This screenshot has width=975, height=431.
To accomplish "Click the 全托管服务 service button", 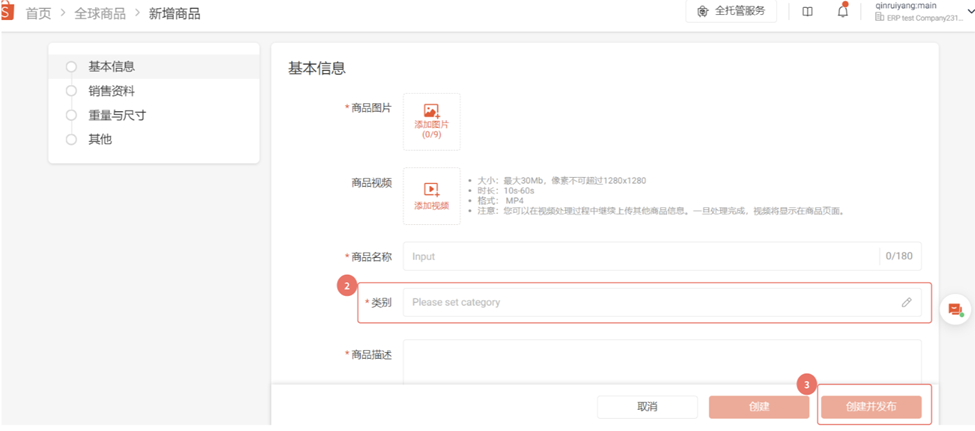I will click(731, 11).
